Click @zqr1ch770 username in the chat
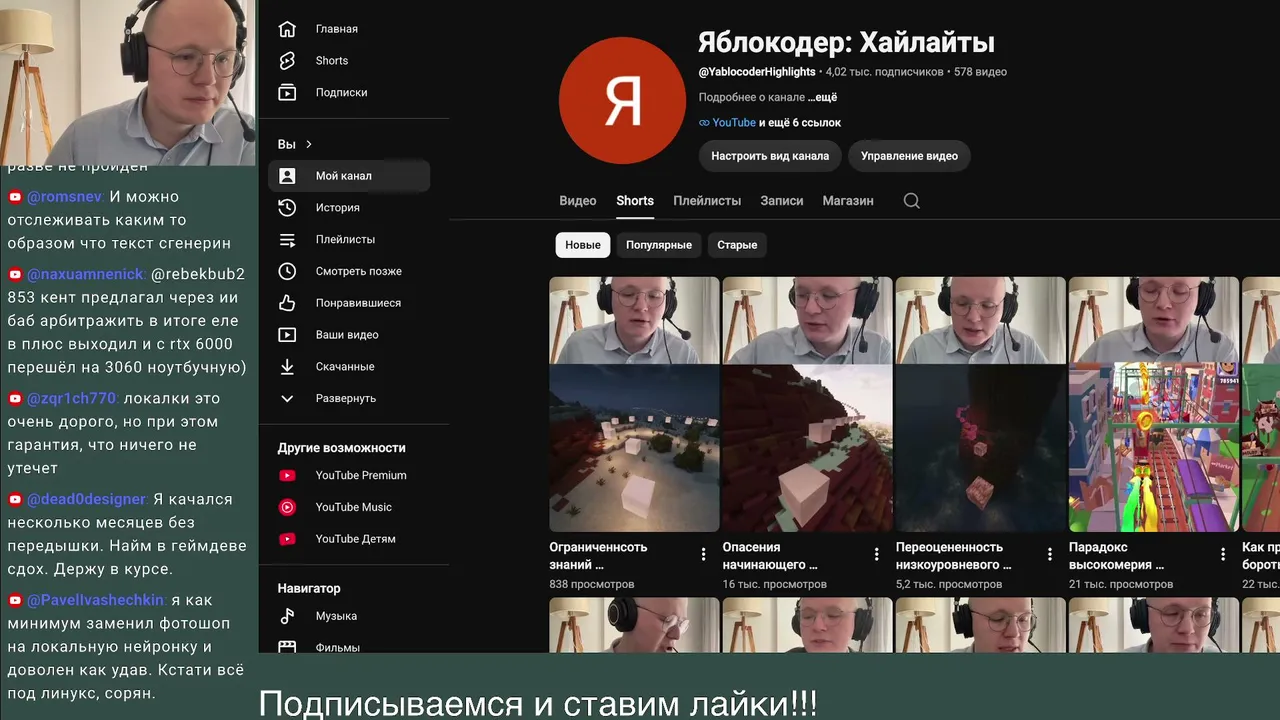1280x720 pixels. (x=72, y=398)
